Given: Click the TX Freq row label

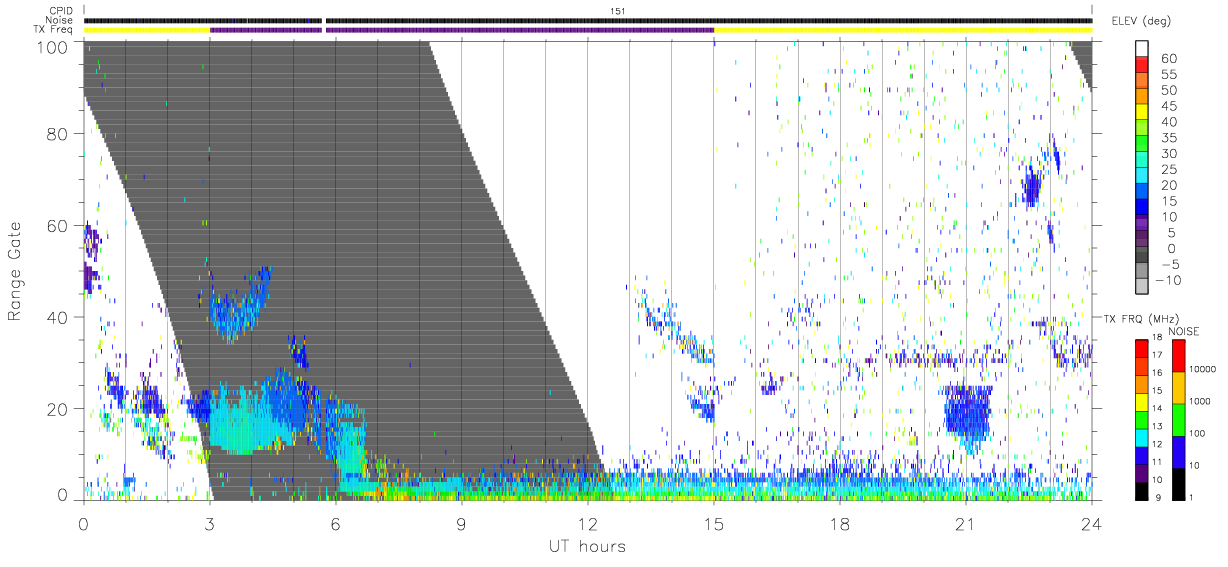Looking at the screenshot, I should coord(54,30).
